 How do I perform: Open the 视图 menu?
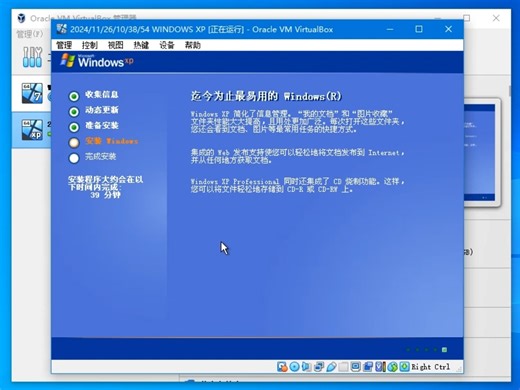115,45
